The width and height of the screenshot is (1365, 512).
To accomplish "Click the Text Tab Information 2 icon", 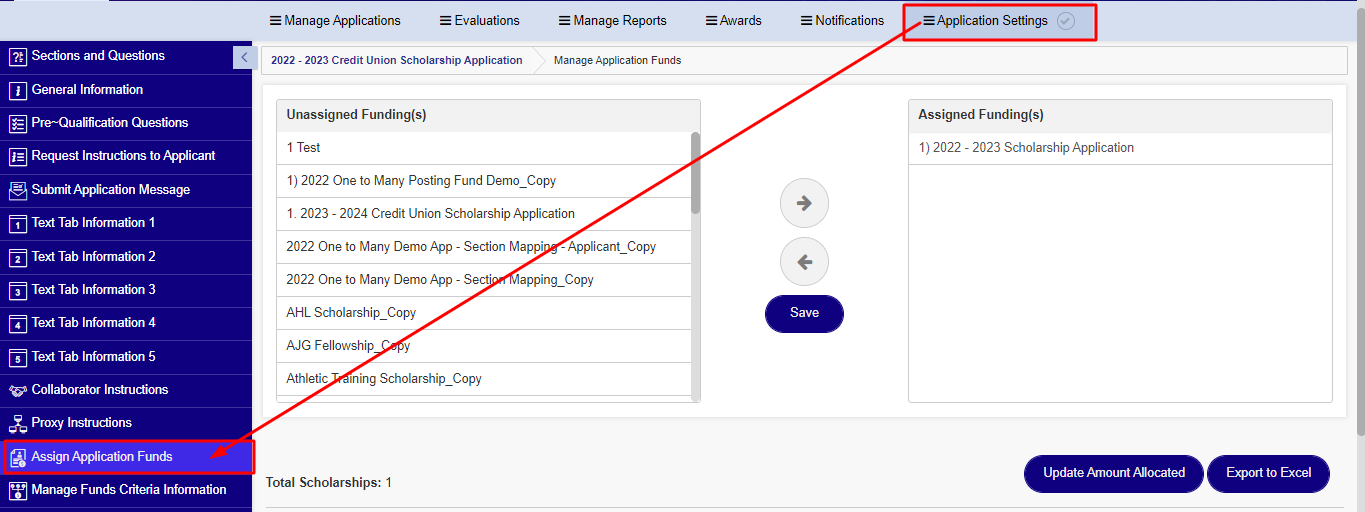I will click(17, 257).
